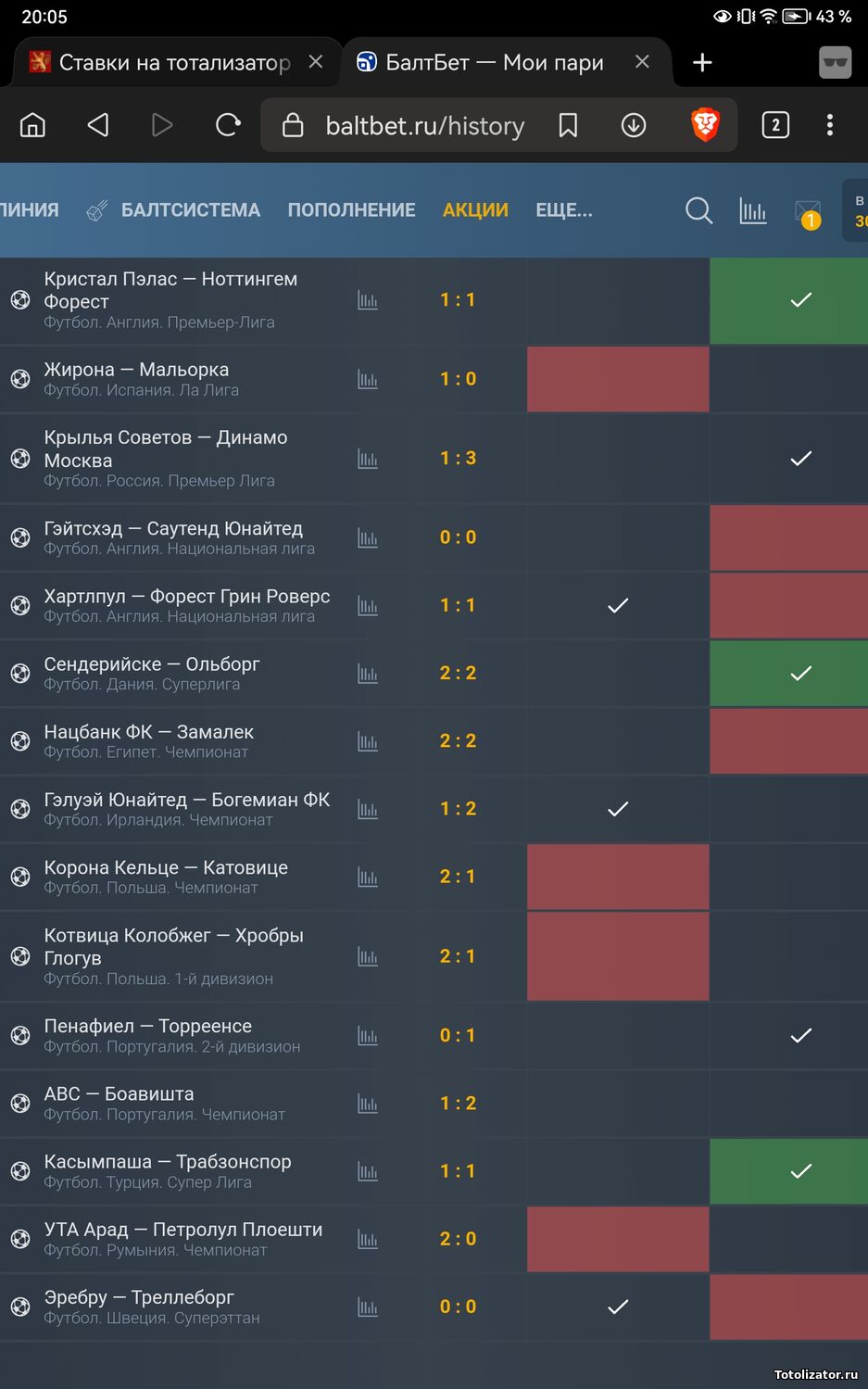Switch to Ставки на тотализатор tab
The image size is (868, 1389).
click(174, 62)
